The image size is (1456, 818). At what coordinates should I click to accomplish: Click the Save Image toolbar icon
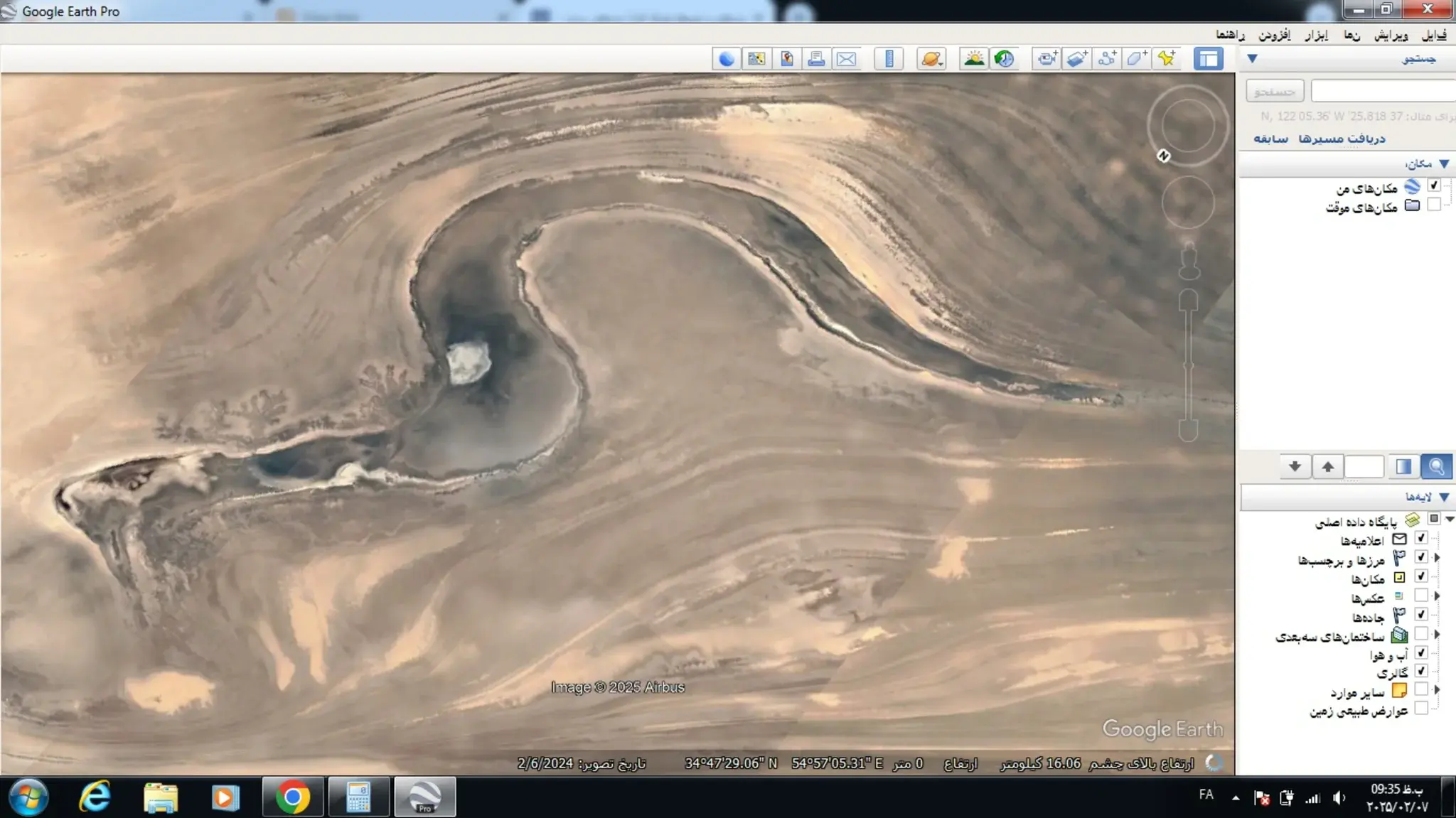tap(786, 58)
